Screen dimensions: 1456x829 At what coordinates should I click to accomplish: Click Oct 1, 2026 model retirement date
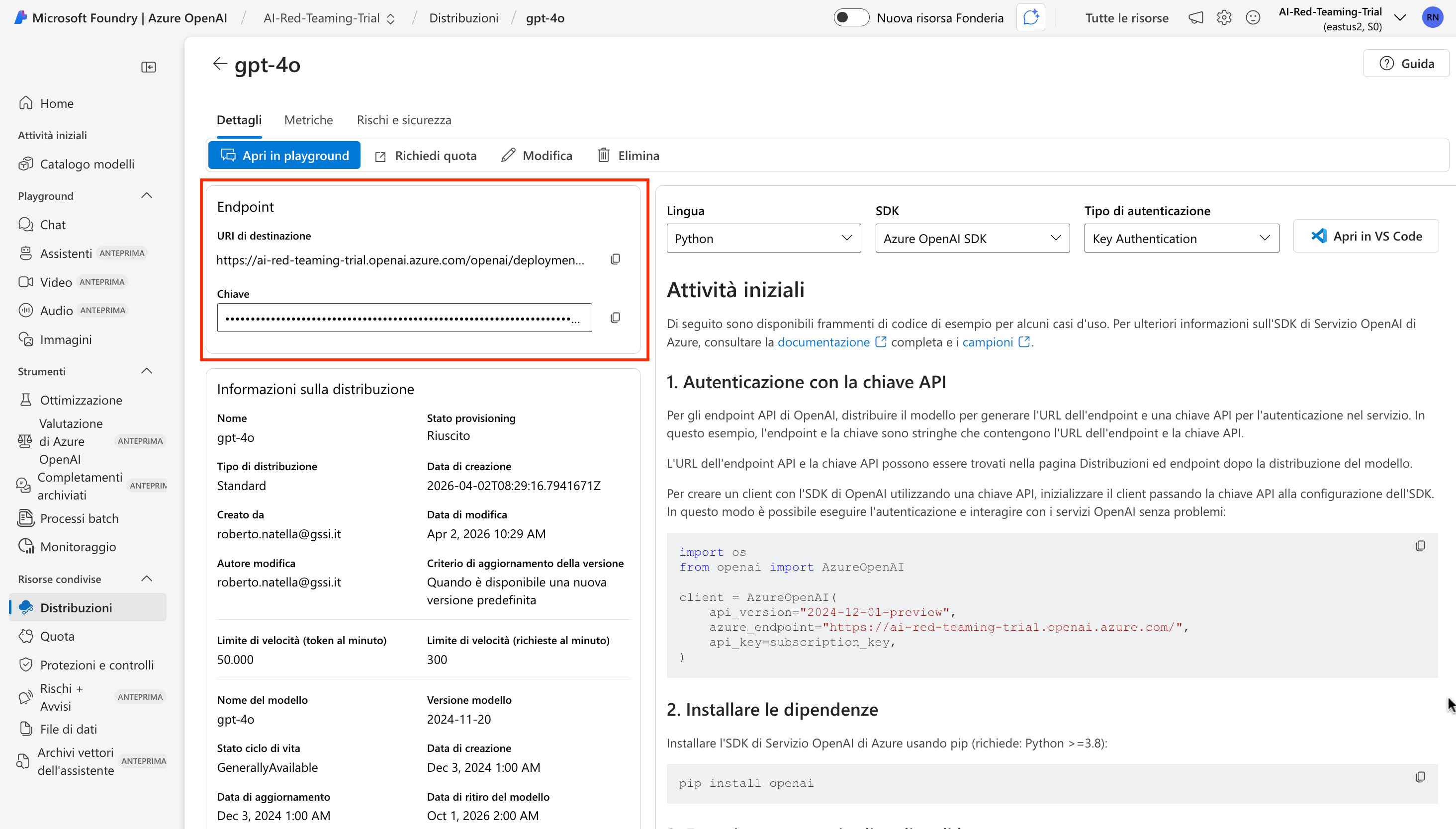coord(482,816)
